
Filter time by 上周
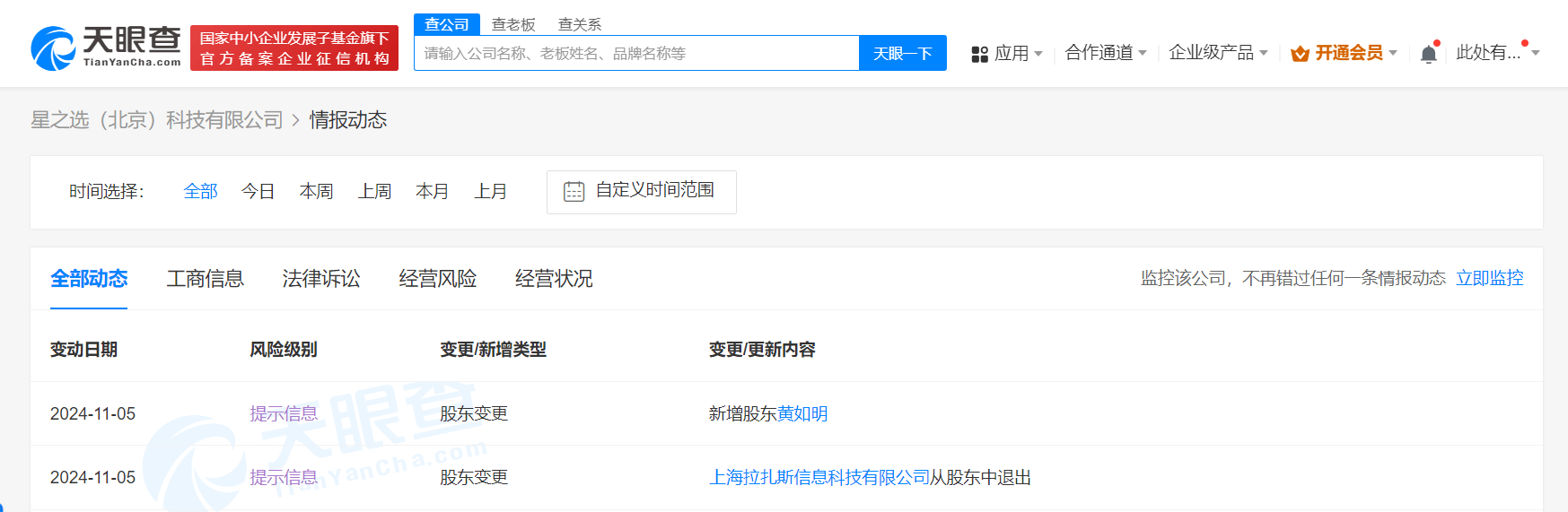[x=374, y=191]
